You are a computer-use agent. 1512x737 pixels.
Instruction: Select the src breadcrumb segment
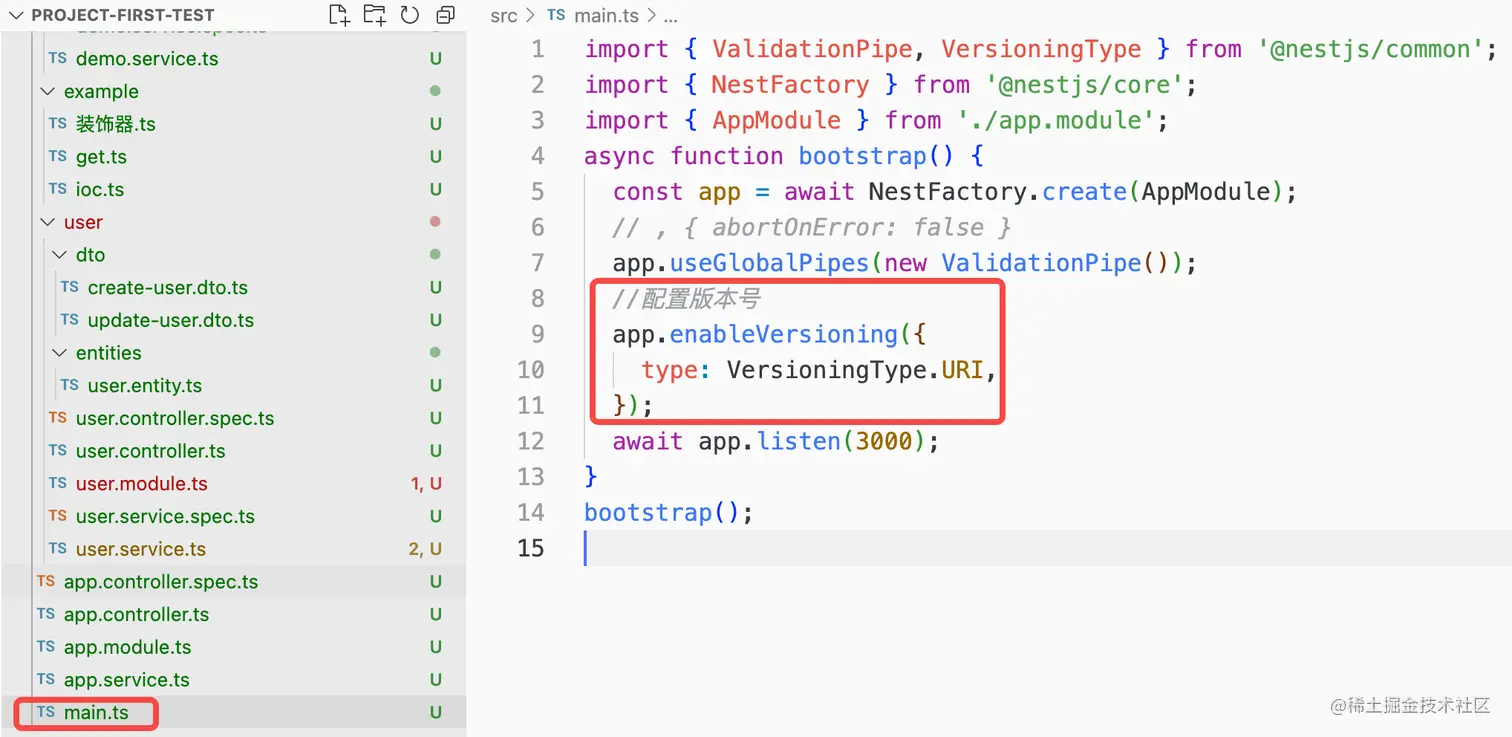[503, 16]
